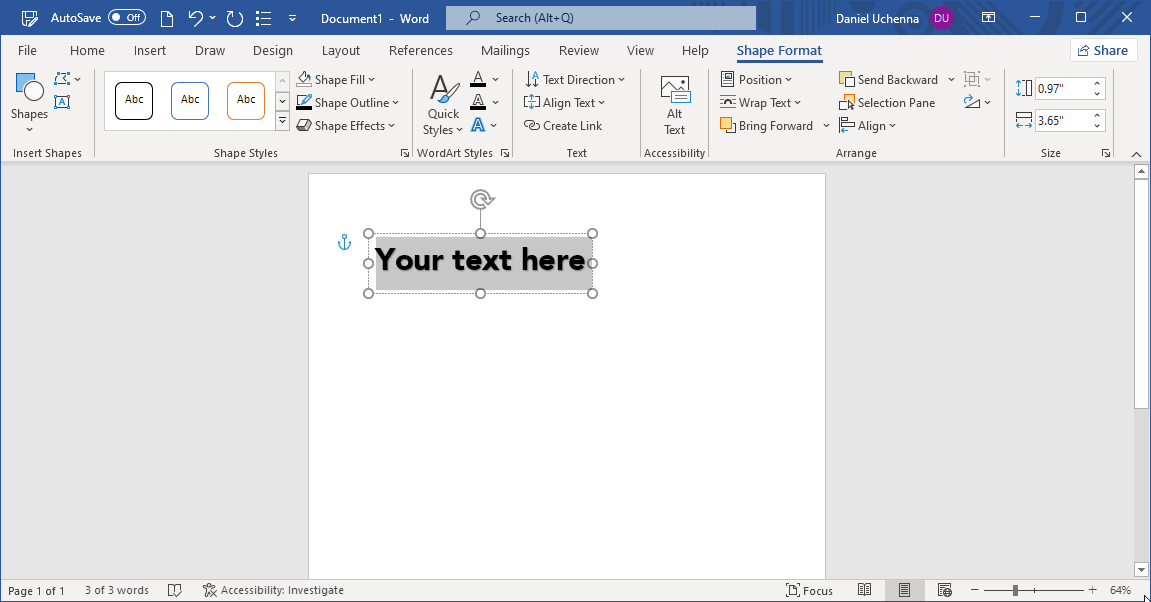The width and height of the screenshot is (1151, 602).
Task: Click the Selection Pane button
Action: (x=887, y=103)
